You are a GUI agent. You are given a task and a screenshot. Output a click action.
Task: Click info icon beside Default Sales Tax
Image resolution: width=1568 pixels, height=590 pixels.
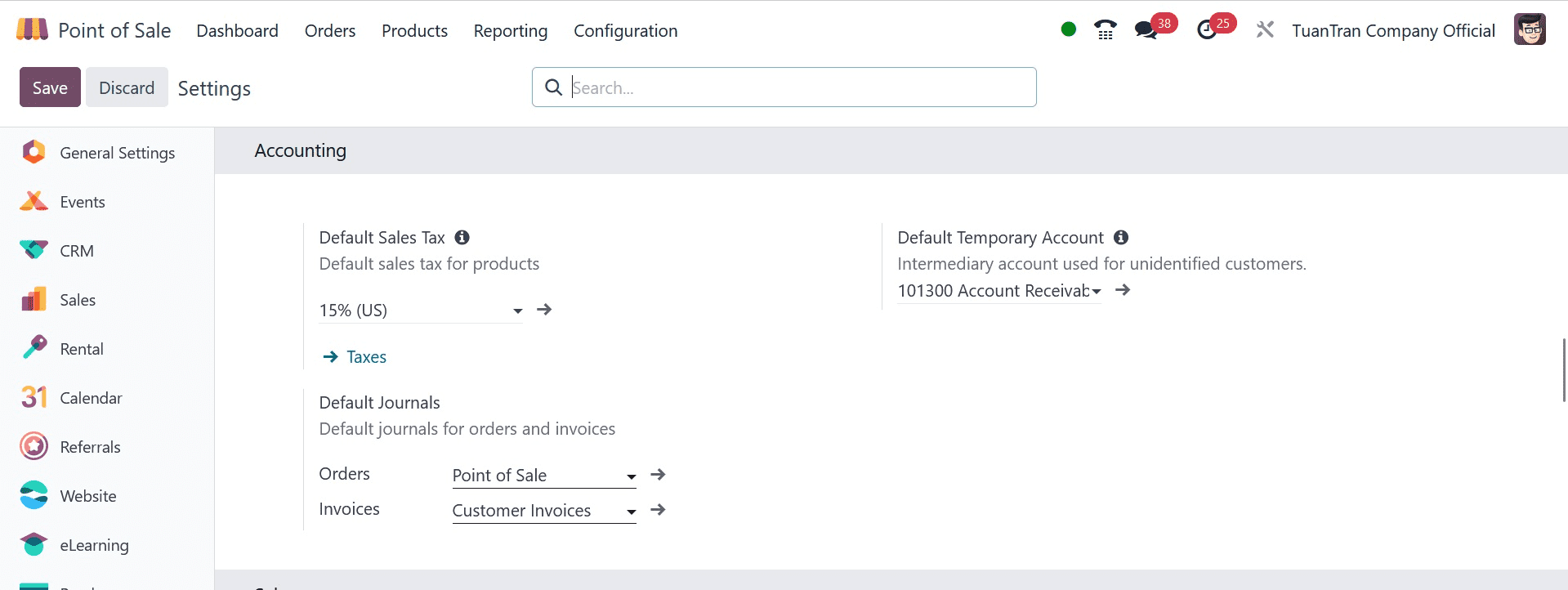[462, 237]
